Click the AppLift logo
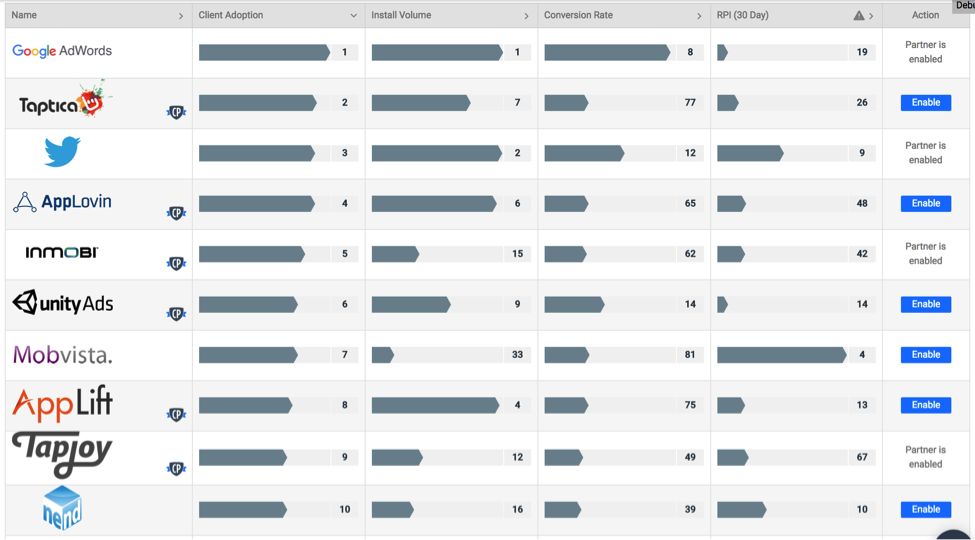Screen dimensions: 975x540 62,404
